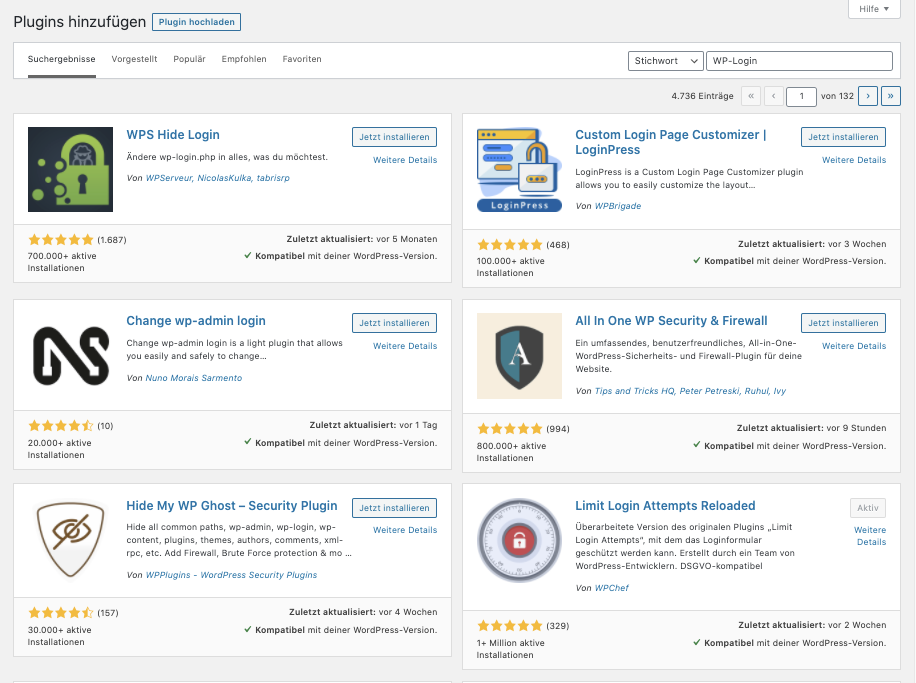The image size is (916, 683).
Task: Open the Limit Login Attempts Reloaded dial icon
Action: [x=519, y=540]
